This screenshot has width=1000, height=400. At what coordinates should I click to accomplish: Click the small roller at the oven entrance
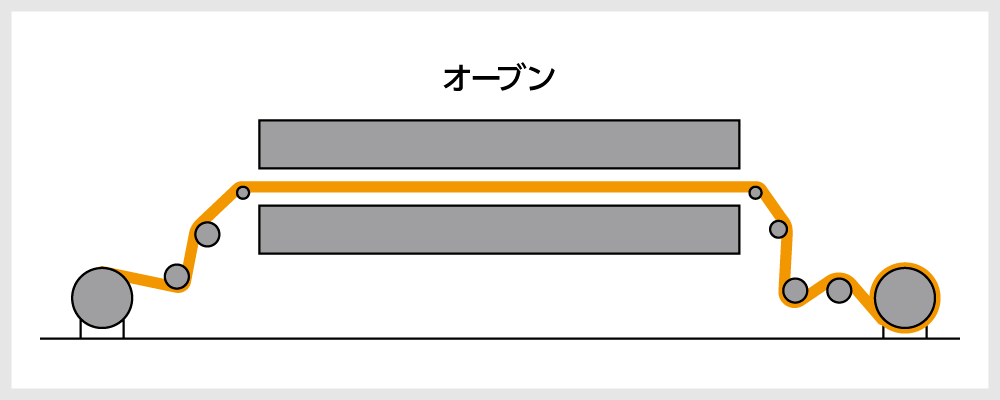click(243, 192)
